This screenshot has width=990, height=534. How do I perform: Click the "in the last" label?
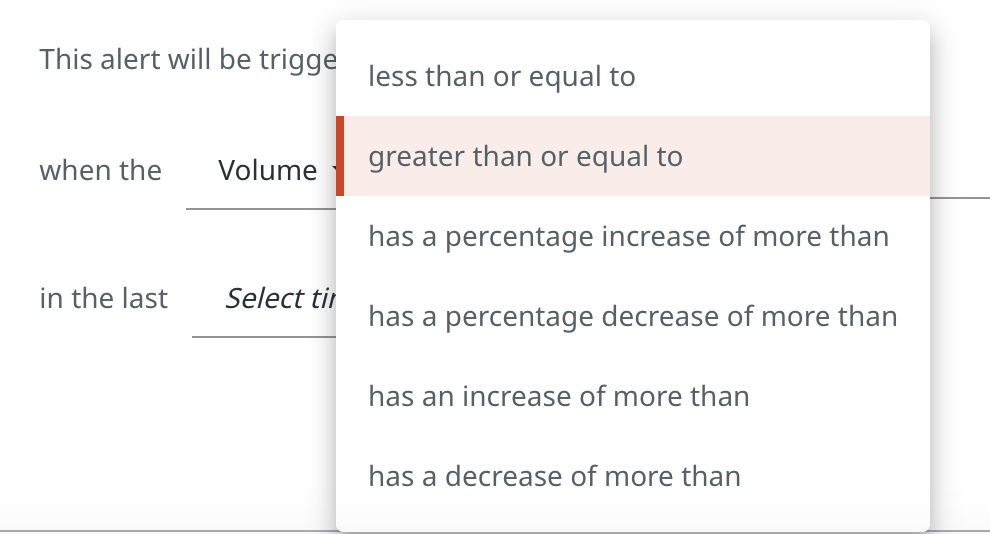tap(103, 299)
